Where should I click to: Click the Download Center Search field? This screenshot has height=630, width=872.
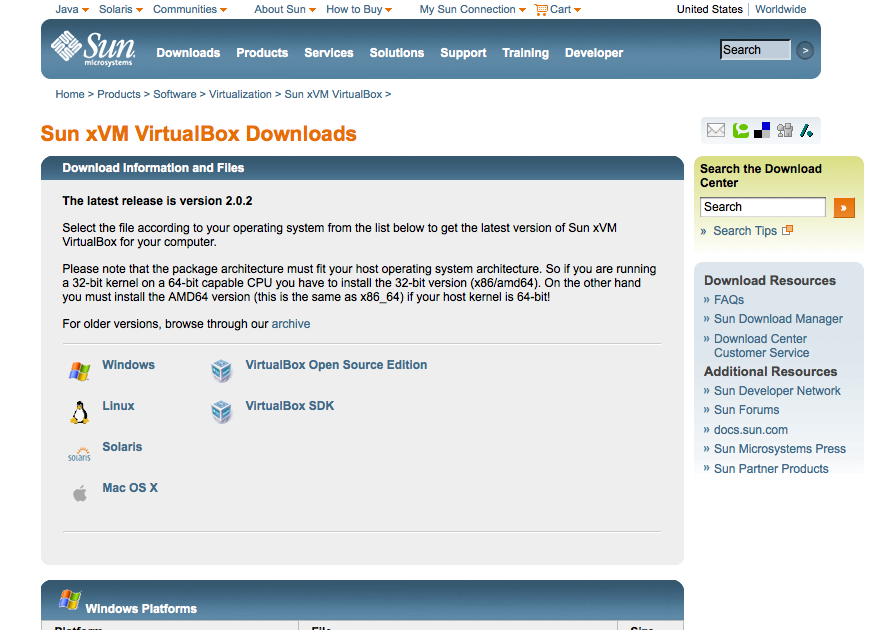tap(762, 207)
